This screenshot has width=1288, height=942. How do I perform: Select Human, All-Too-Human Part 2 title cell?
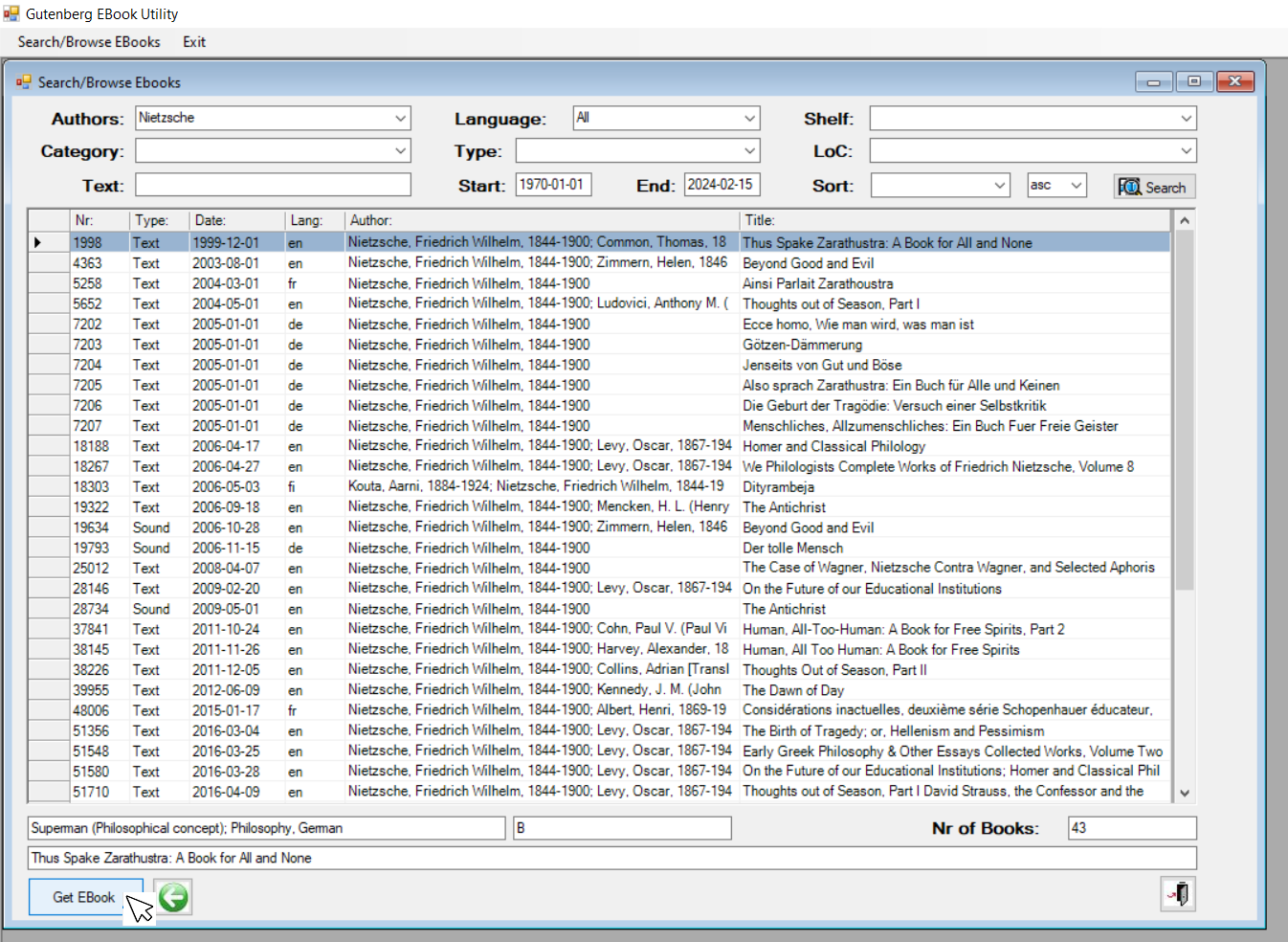(956, 629)
